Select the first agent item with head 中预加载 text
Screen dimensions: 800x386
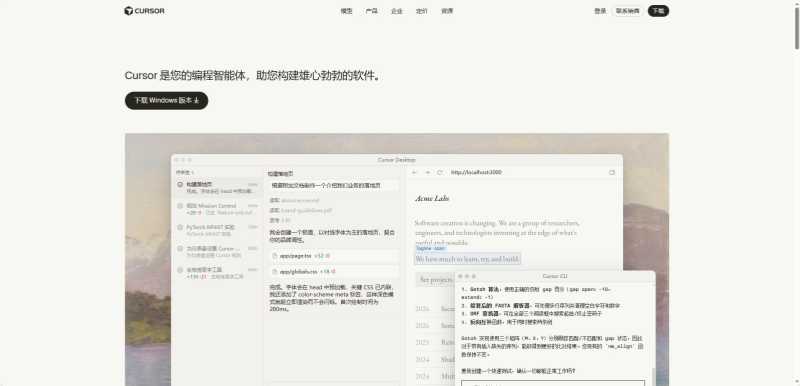pos(217,188)
